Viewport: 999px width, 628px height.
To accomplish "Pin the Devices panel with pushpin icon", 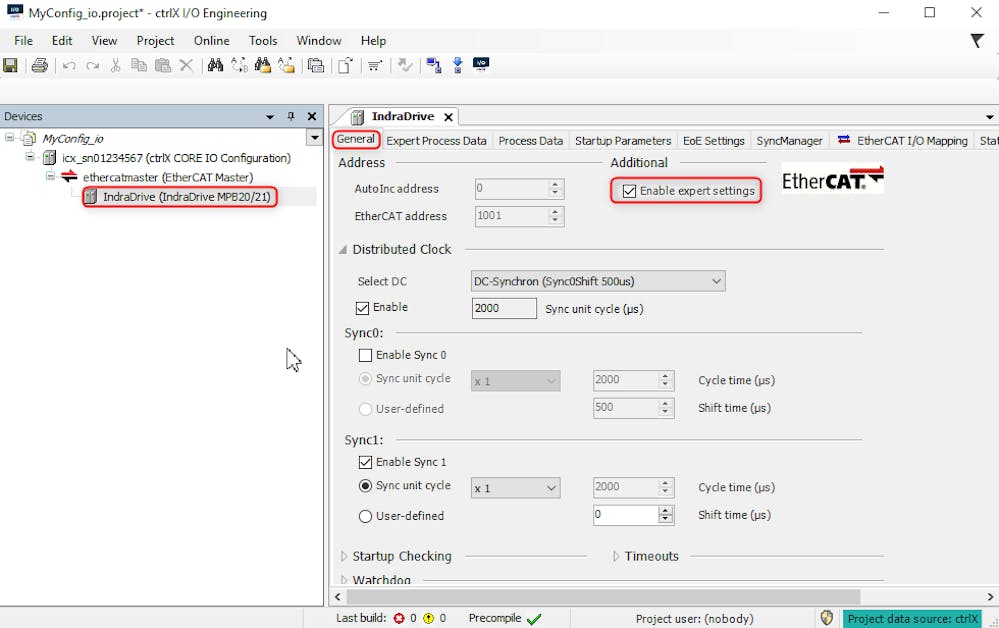I will (x=291, y=116).
